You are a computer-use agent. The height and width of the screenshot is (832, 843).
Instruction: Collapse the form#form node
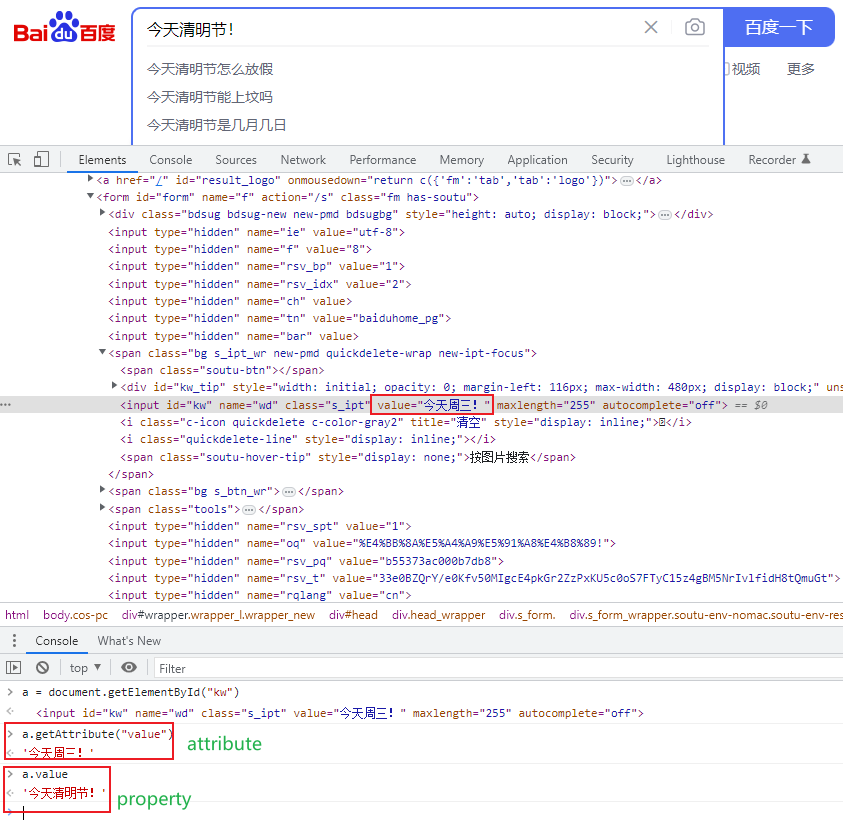90,197
